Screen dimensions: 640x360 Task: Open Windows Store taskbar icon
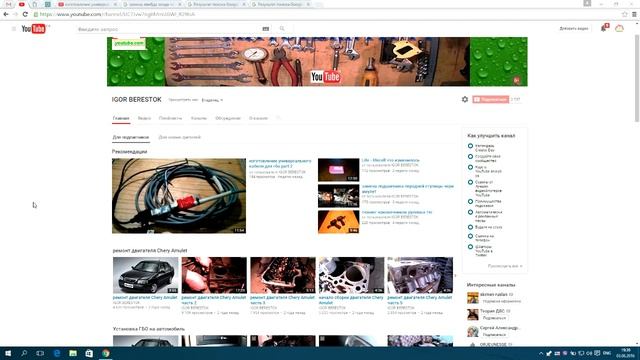[x=89, y=353]
